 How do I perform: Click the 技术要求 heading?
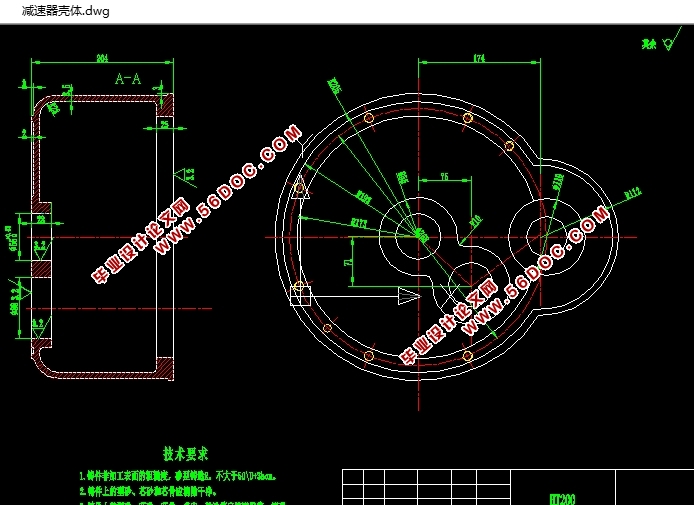(190, 454)
